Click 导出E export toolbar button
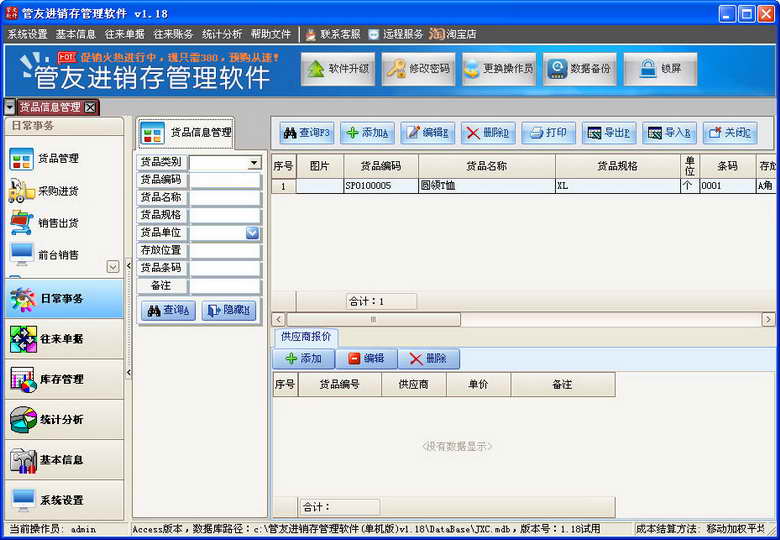The width and height of the screenshot is (780, 540). coord(609,133)
